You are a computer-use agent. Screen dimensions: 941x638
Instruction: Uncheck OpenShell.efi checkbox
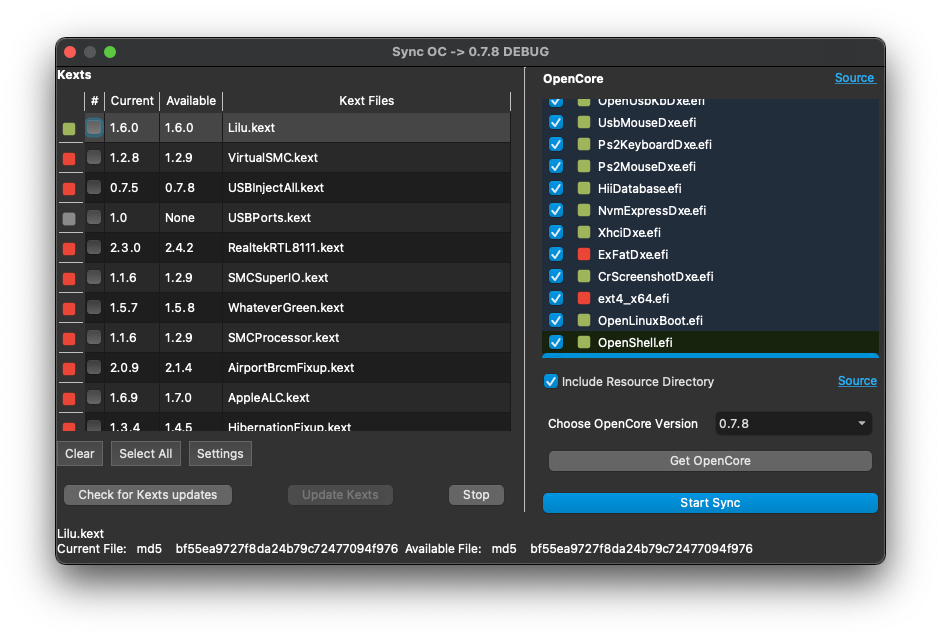tap(556, 342)
